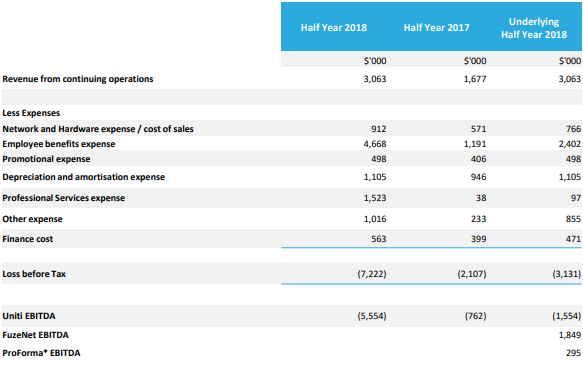
Task: Click the Employee benefits expense value 4,668
Action: [375, 144]
